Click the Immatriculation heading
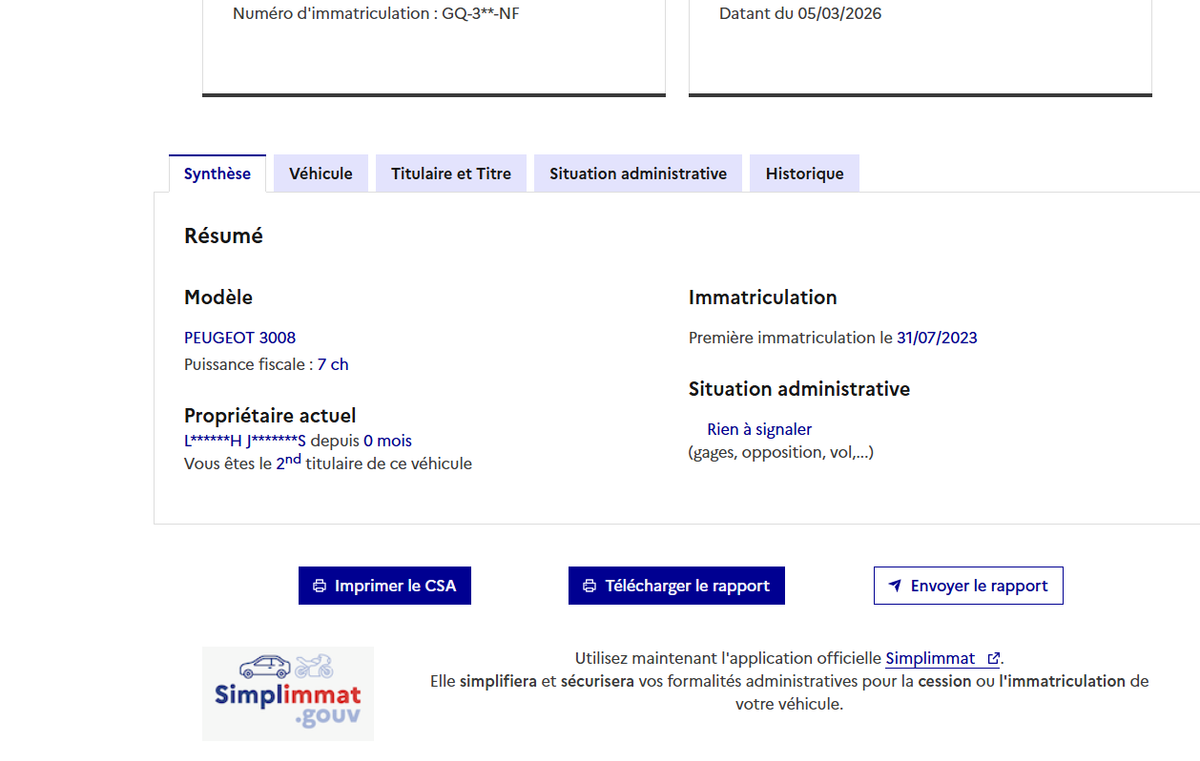 [x=763, y=297]
